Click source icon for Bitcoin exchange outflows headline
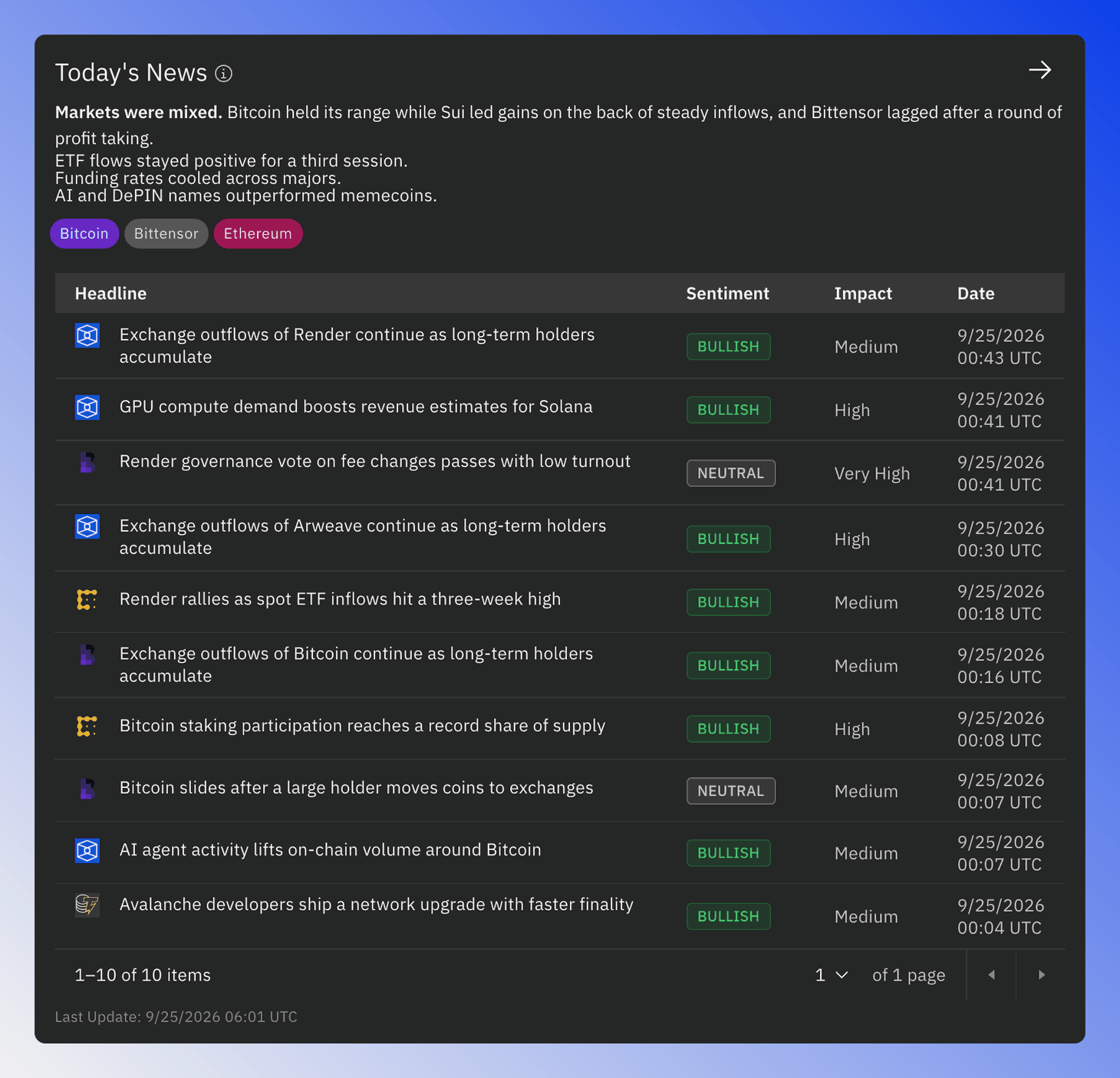 [87, 654]
